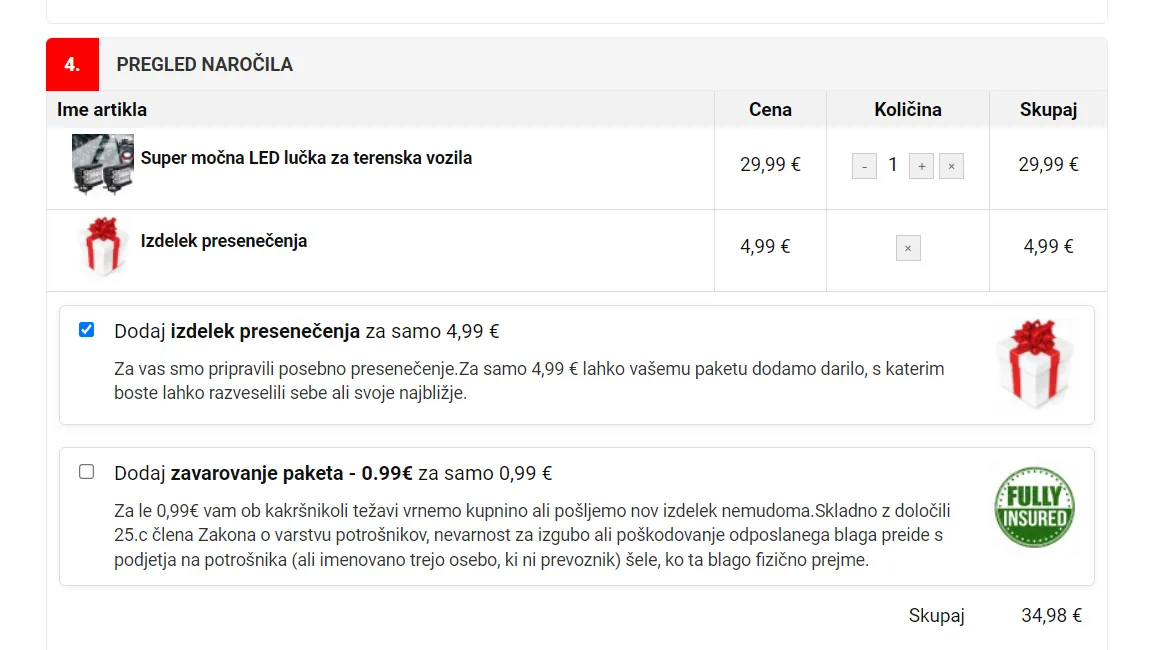Click the gift box thumbnail in table

click(102, 246)
